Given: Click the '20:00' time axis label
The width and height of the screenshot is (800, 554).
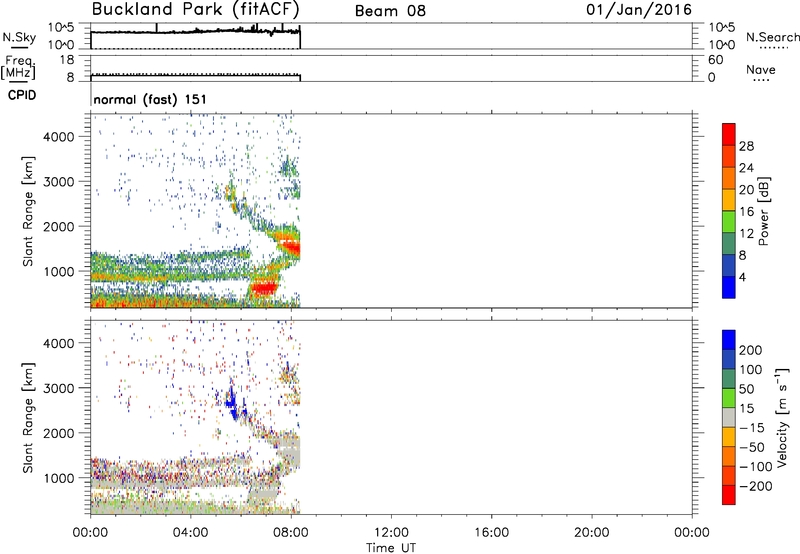Looking at the screenshot, I should pos(592,533).
